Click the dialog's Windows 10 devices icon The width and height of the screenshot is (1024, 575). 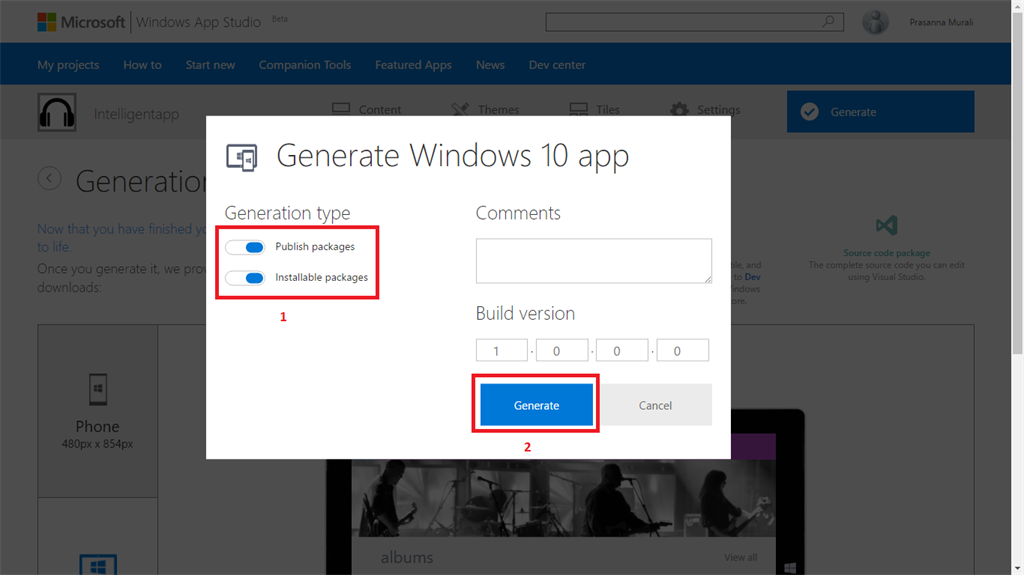click(x=242, y=157)
